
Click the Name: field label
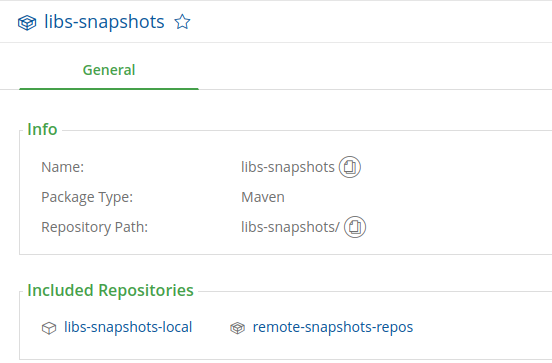pos(63,167)
